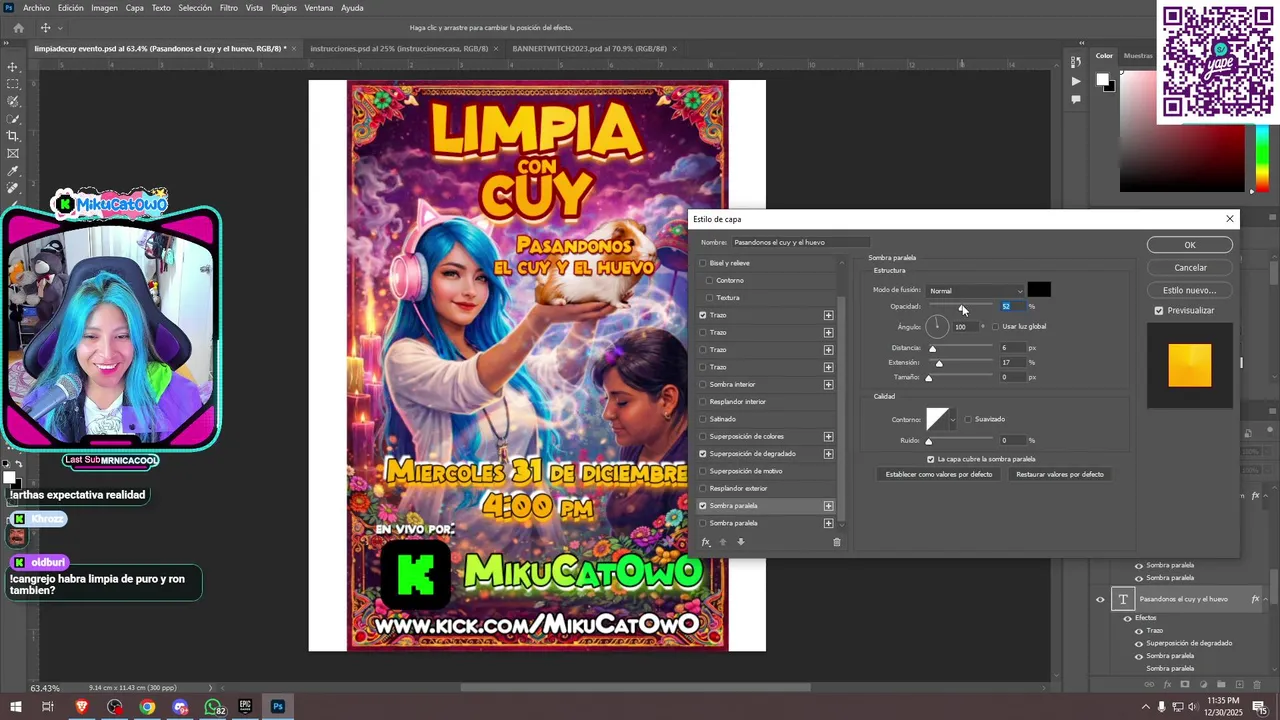The width and height of the screenshot is (1280, 720).
Task: Open Brave browser from taskbar
Action: [82, 706]
